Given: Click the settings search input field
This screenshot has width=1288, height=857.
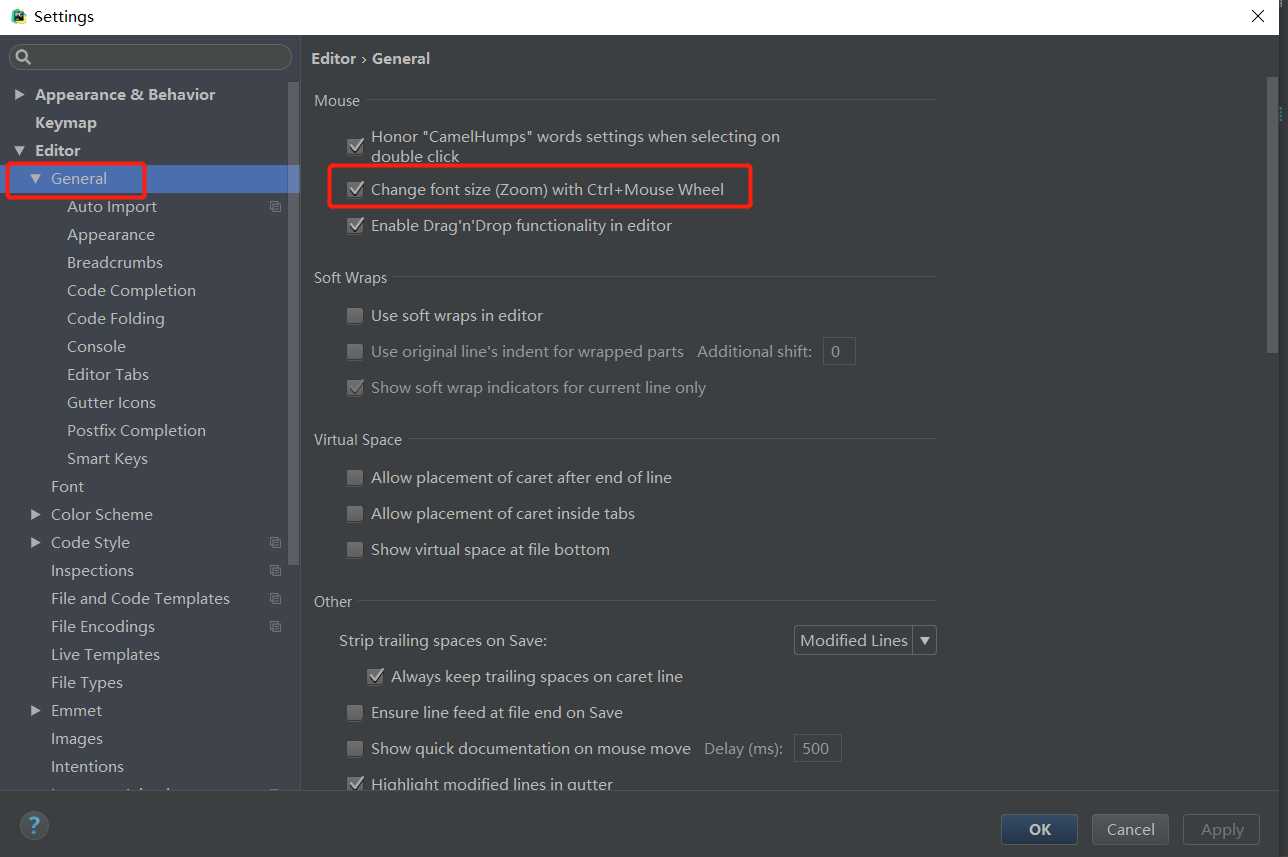Looking at the screenshot, I should [150, 57].
